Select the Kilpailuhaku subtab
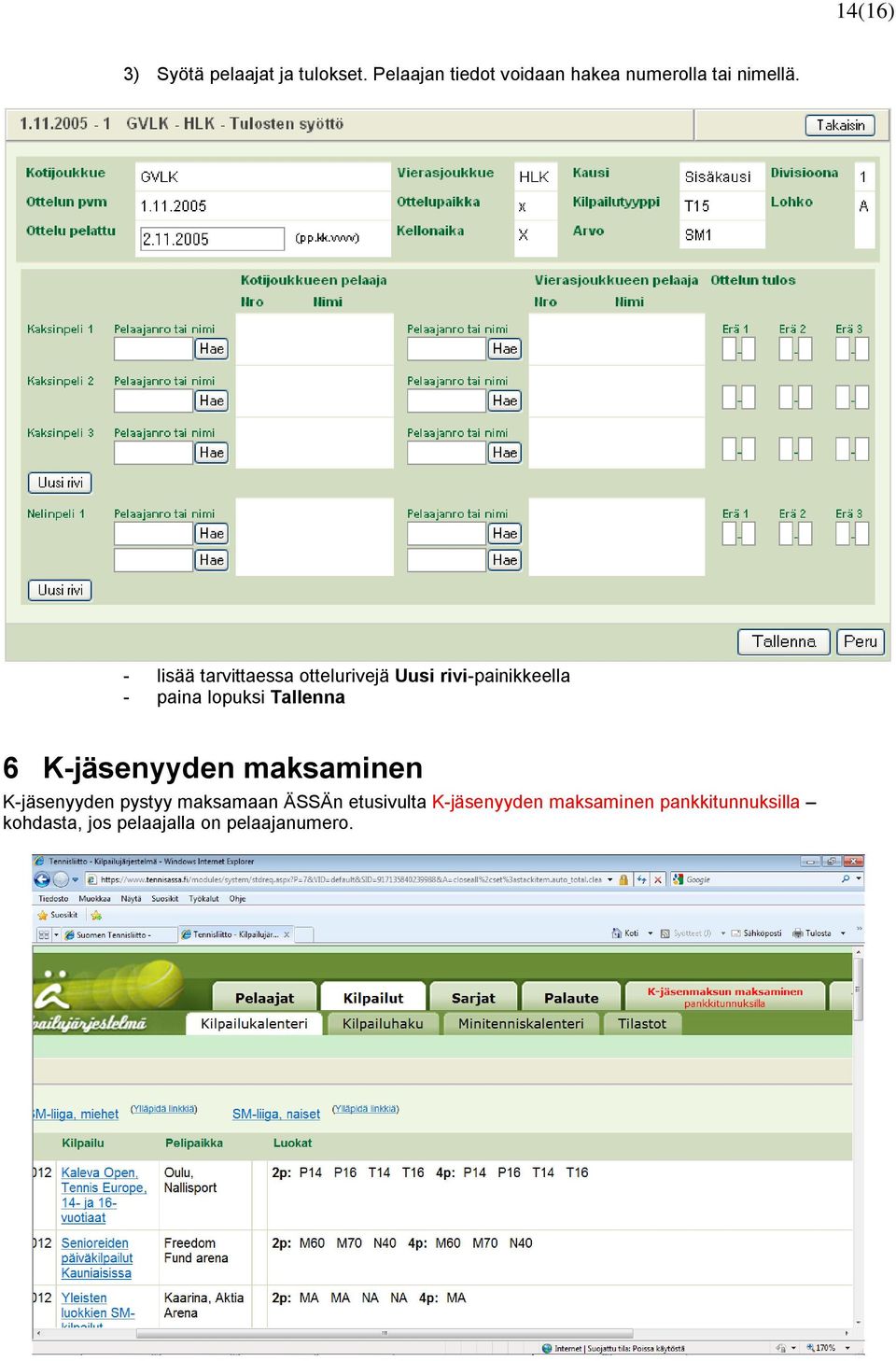 [383, 1024]
